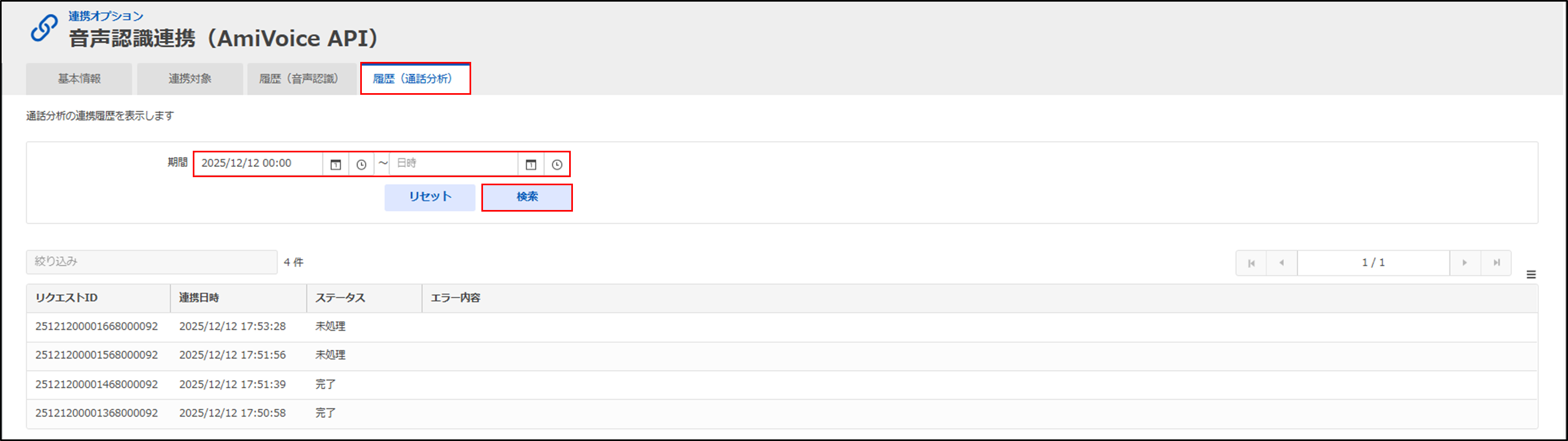Jump to the last results page

[x=1496, y=263]
